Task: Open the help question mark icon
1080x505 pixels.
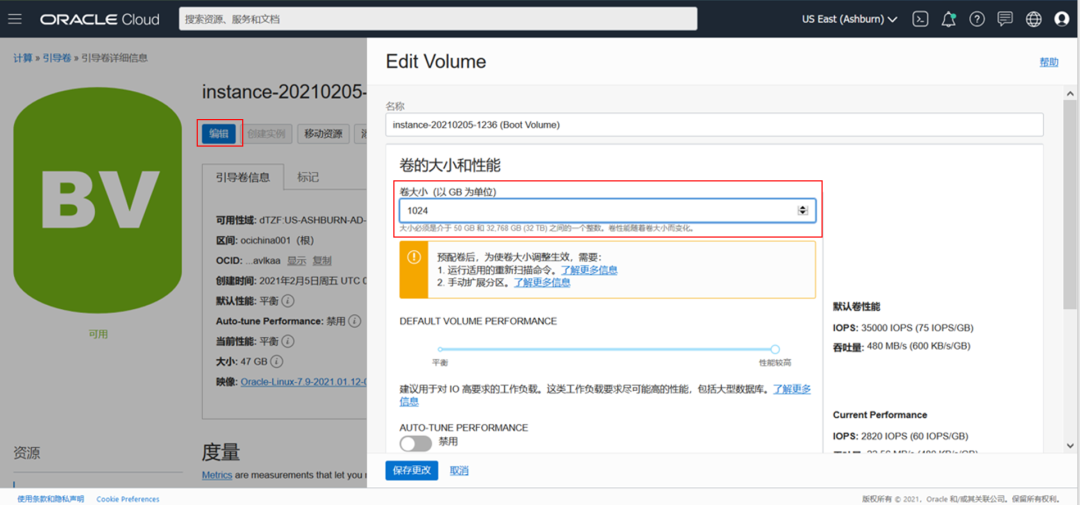Action: point(977,19)
